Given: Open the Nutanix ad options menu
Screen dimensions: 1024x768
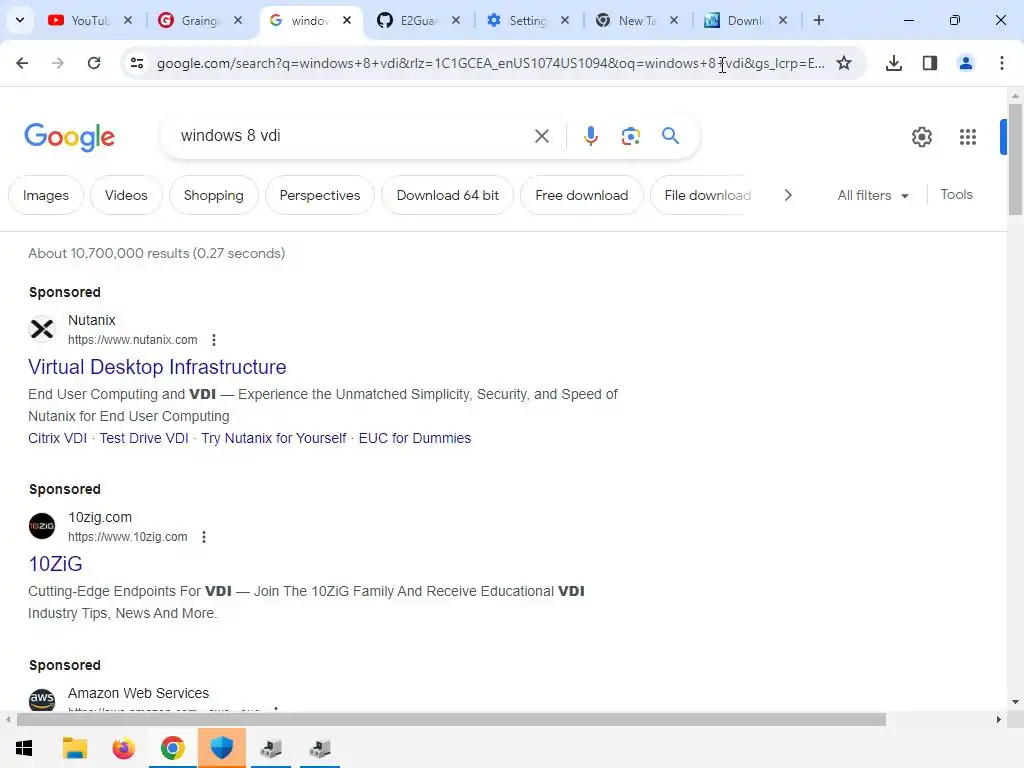Looking at the screenshot, I should (214, 340).
